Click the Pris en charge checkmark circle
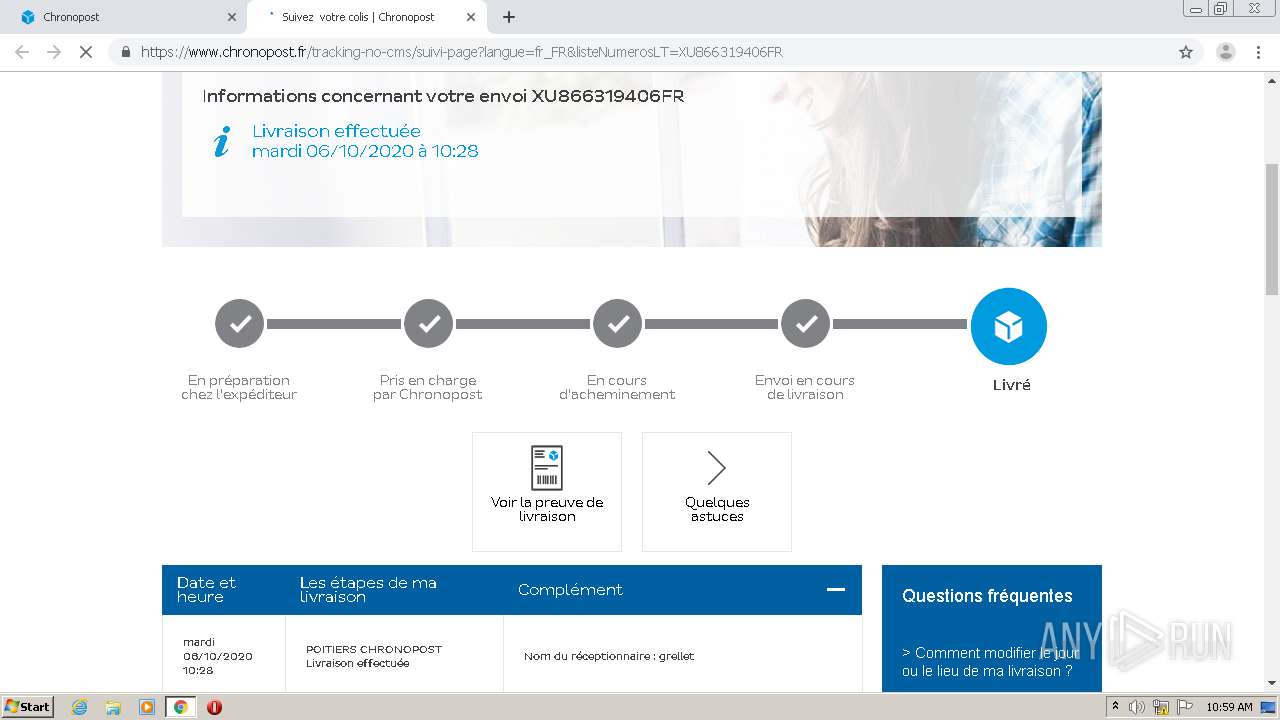This screenshot has width=1280, height=720. point(429,324)
